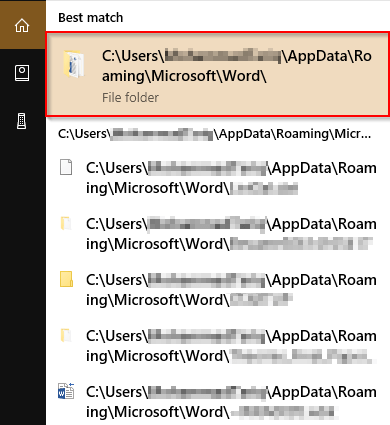Screen dimensions: 390x425
Task: Click the 'Best match' heading
Action: 90,18
